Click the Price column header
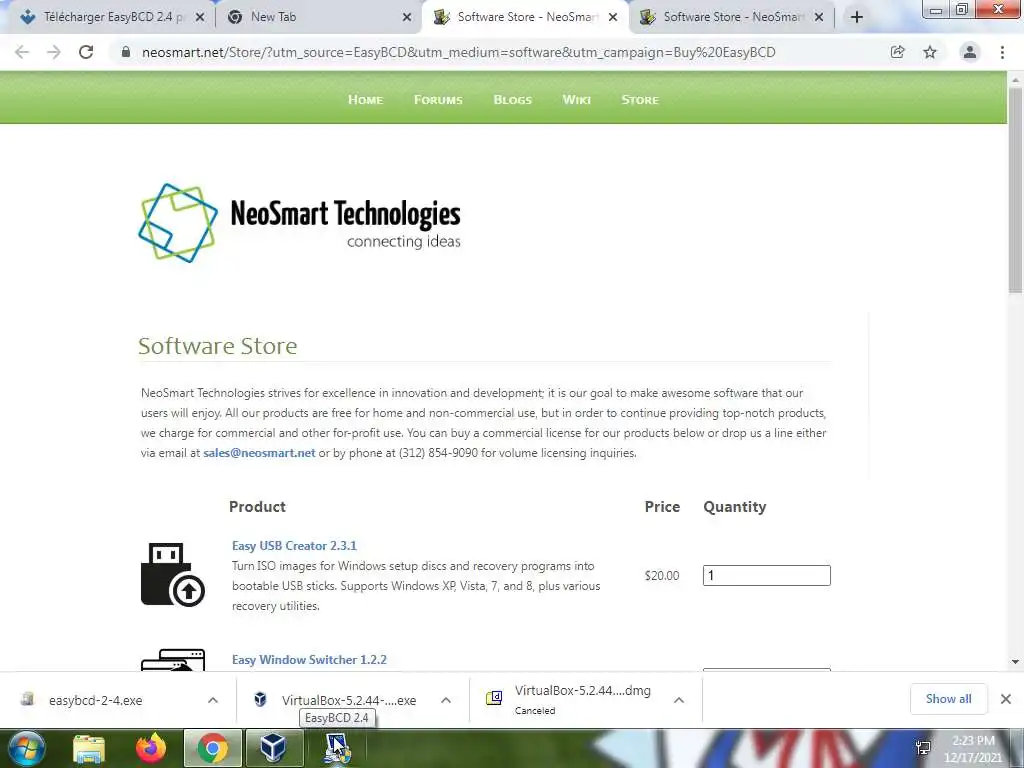Screen dimensions: 1024x768 (662, 507)
